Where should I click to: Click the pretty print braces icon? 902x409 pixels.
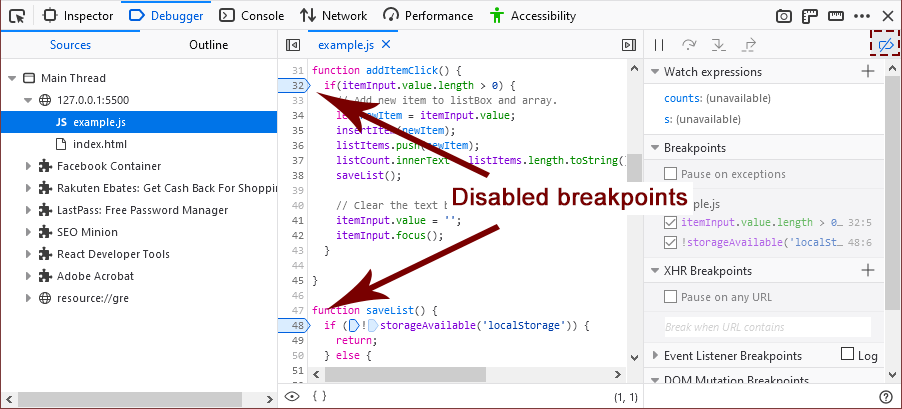319,396
